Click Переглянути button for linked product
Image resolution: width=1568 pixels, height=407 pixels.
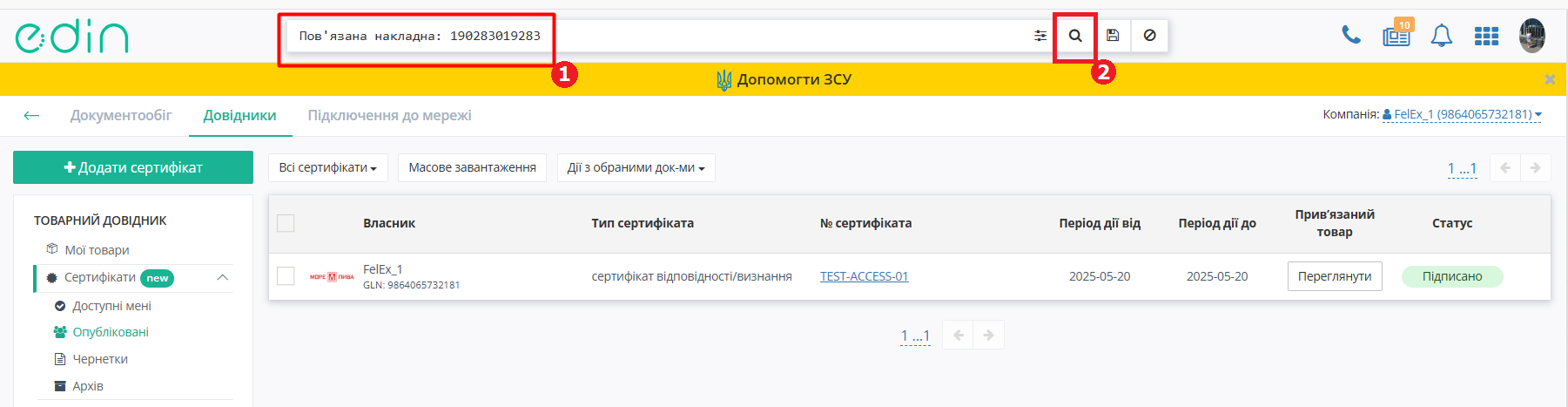tap(1335, 276)
